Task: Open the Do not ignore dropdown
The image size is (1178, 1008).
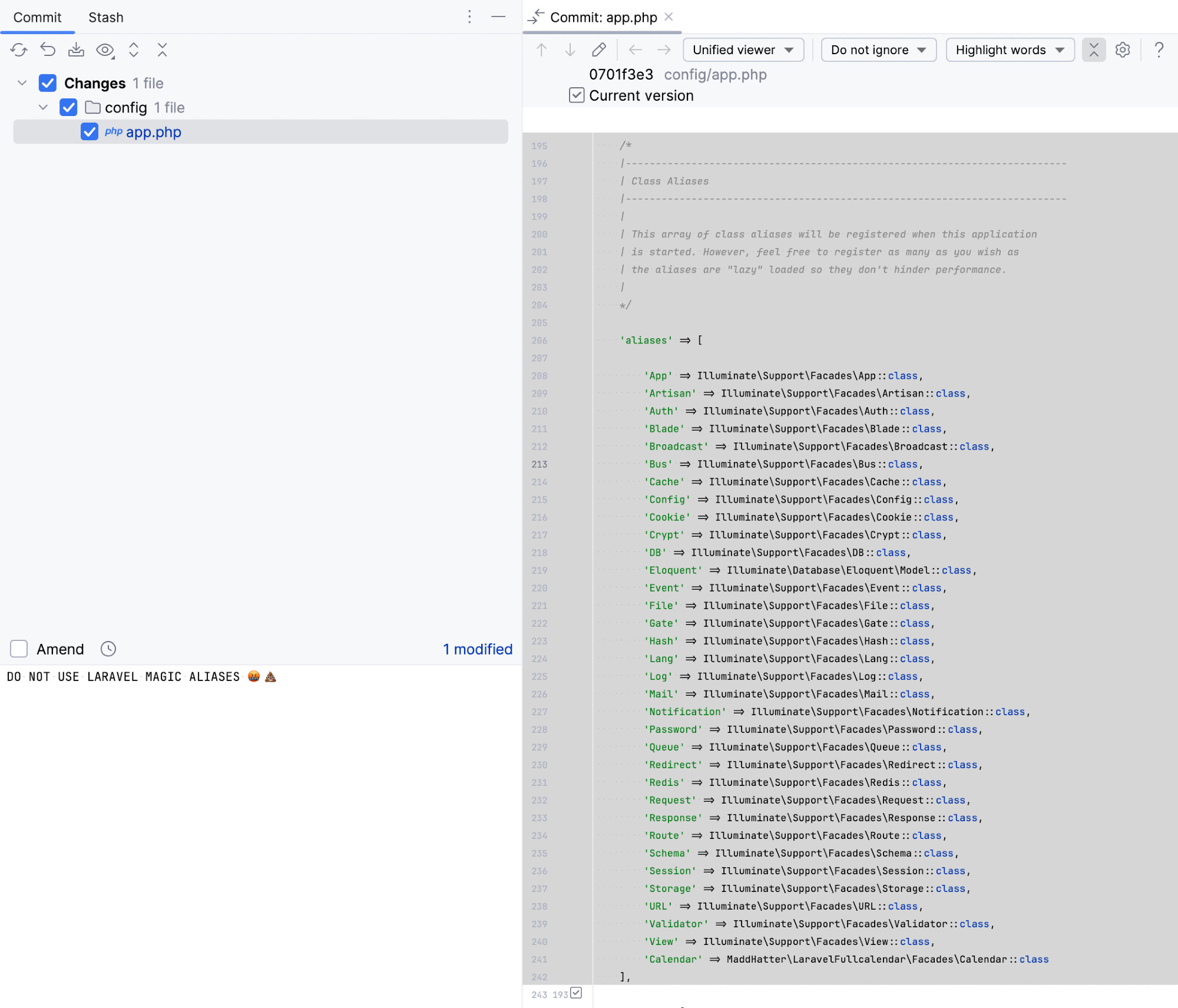Action: (x=879, y=50)
